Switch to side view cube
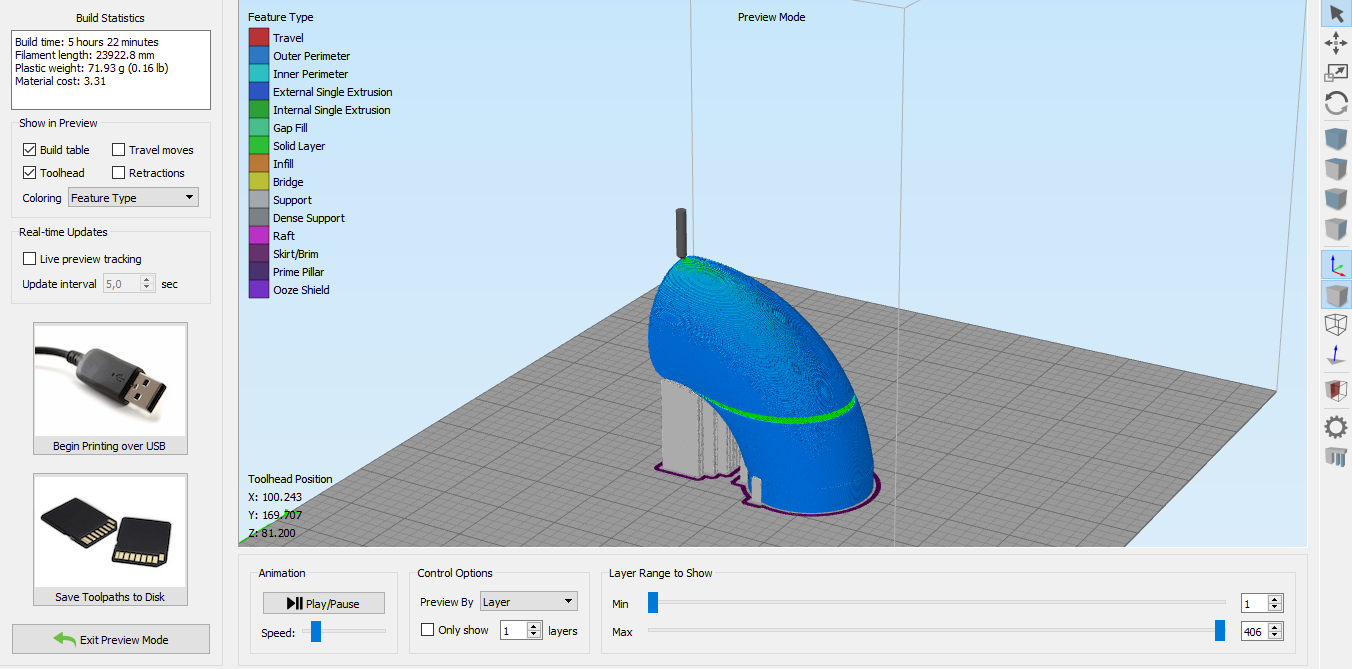1352x669 pixels. (x=1336, y=229)
